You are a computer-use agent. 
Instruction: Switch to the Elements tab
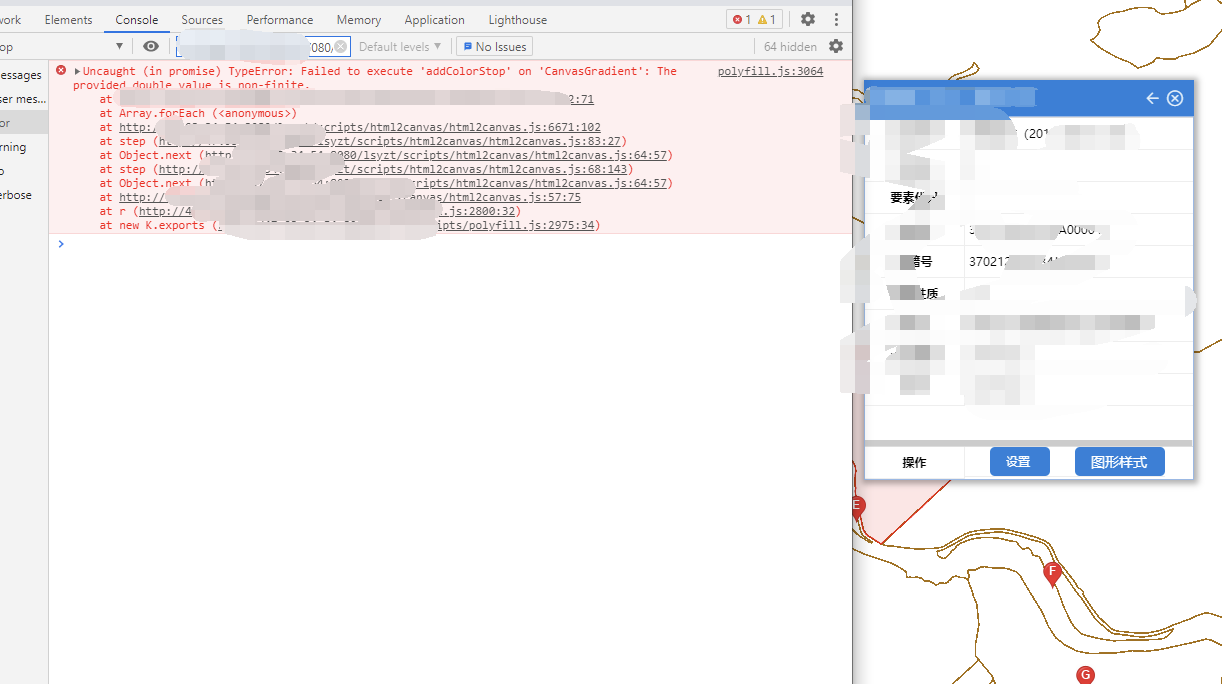pos(68,19)
